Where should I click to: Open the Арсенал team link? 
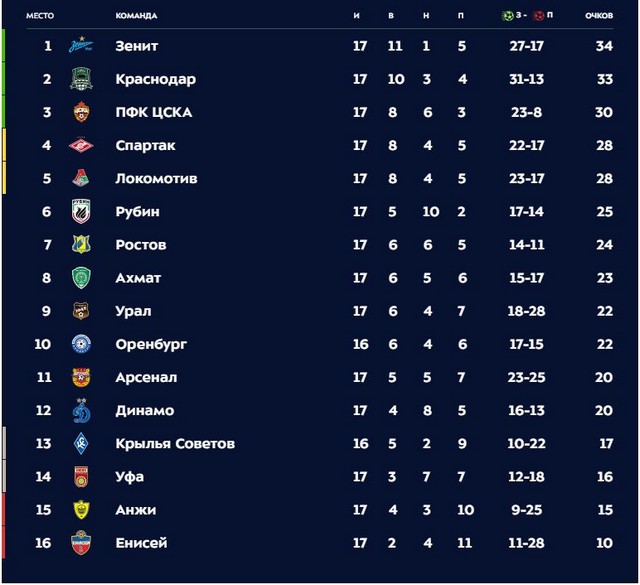(146, 377)
